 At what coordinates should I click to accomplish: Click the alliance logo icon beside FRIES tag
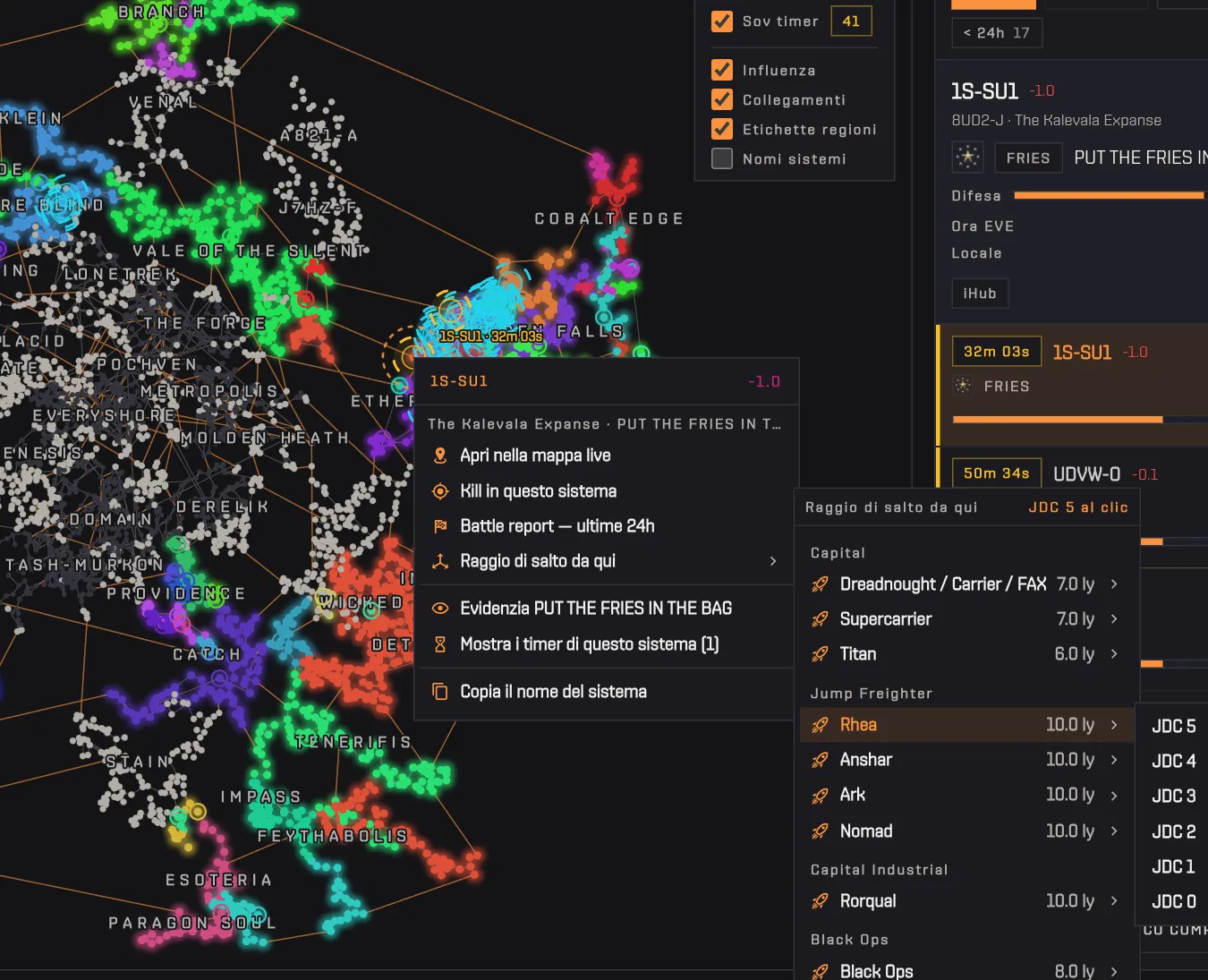967,157
